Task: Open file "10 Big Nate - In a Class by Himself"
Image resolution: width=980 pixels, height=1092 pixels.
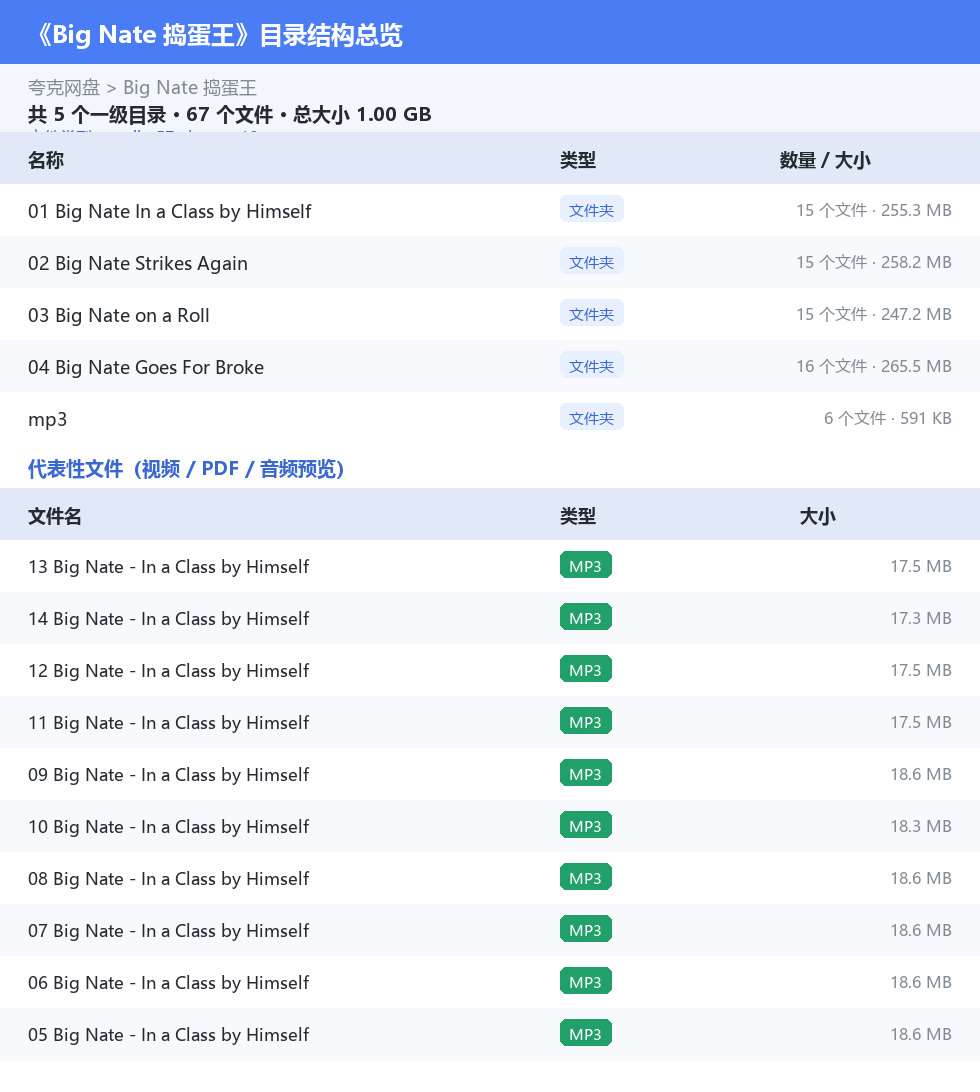Action: click(168, 827)
